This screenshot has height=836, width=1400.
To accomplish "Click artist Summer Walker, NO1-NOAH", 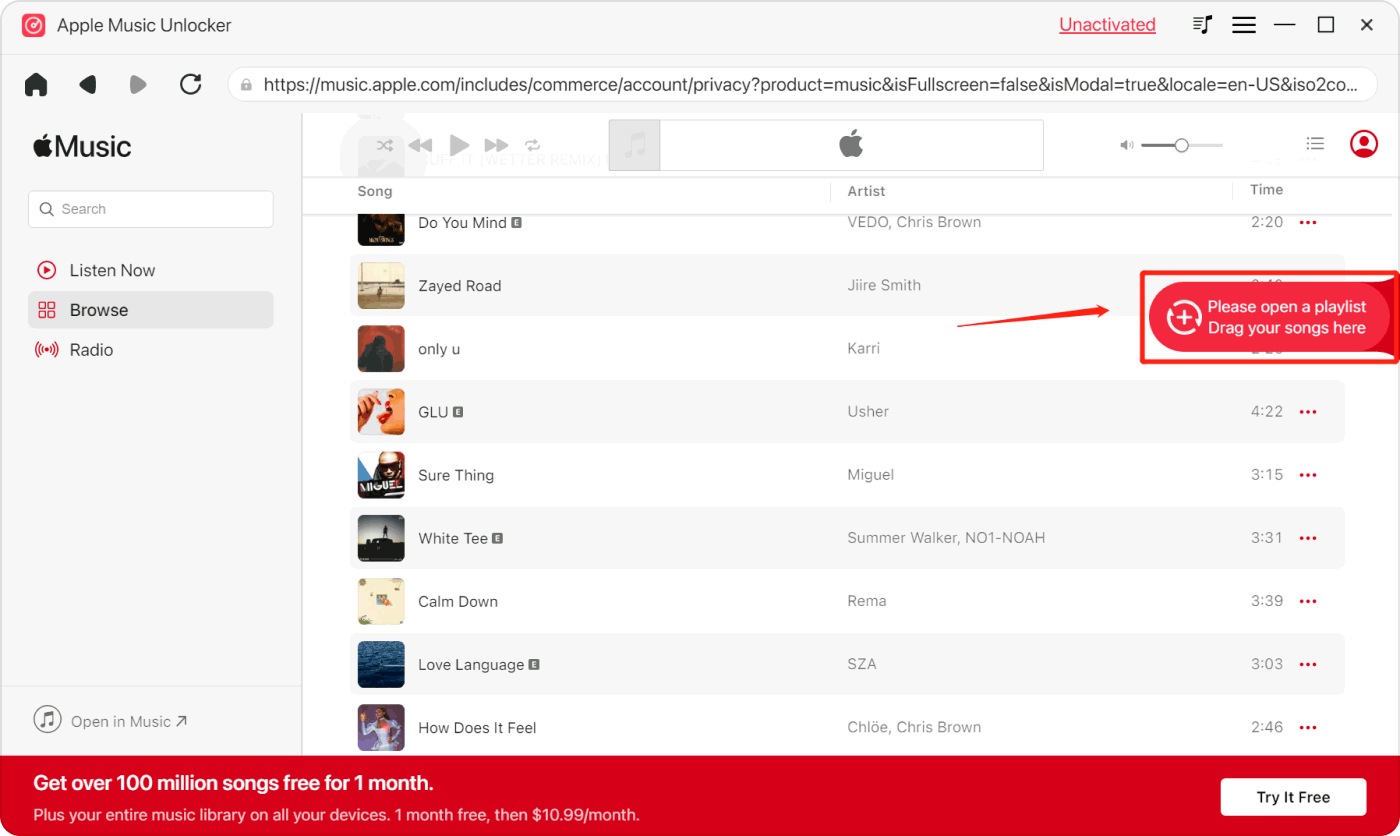I will 946,538.
